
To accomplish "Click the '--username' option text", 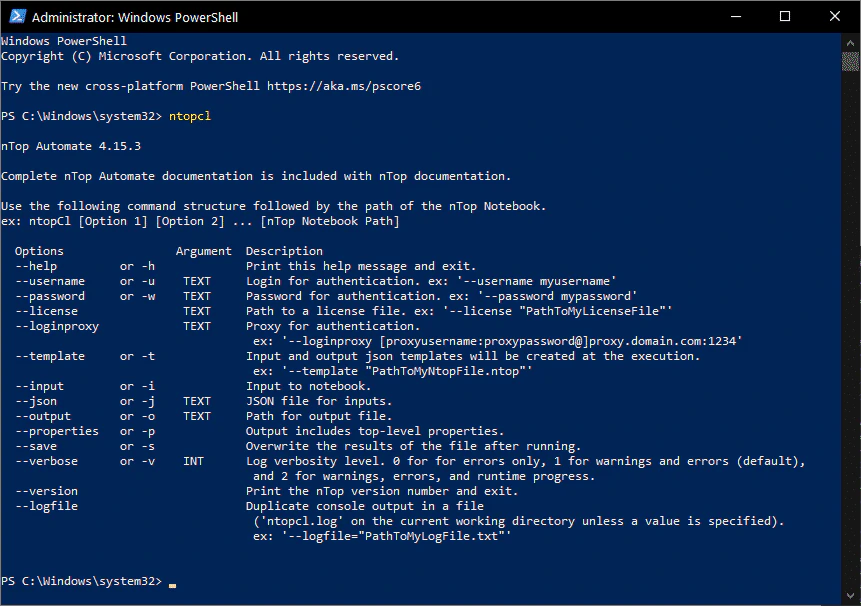I will 50,281.
